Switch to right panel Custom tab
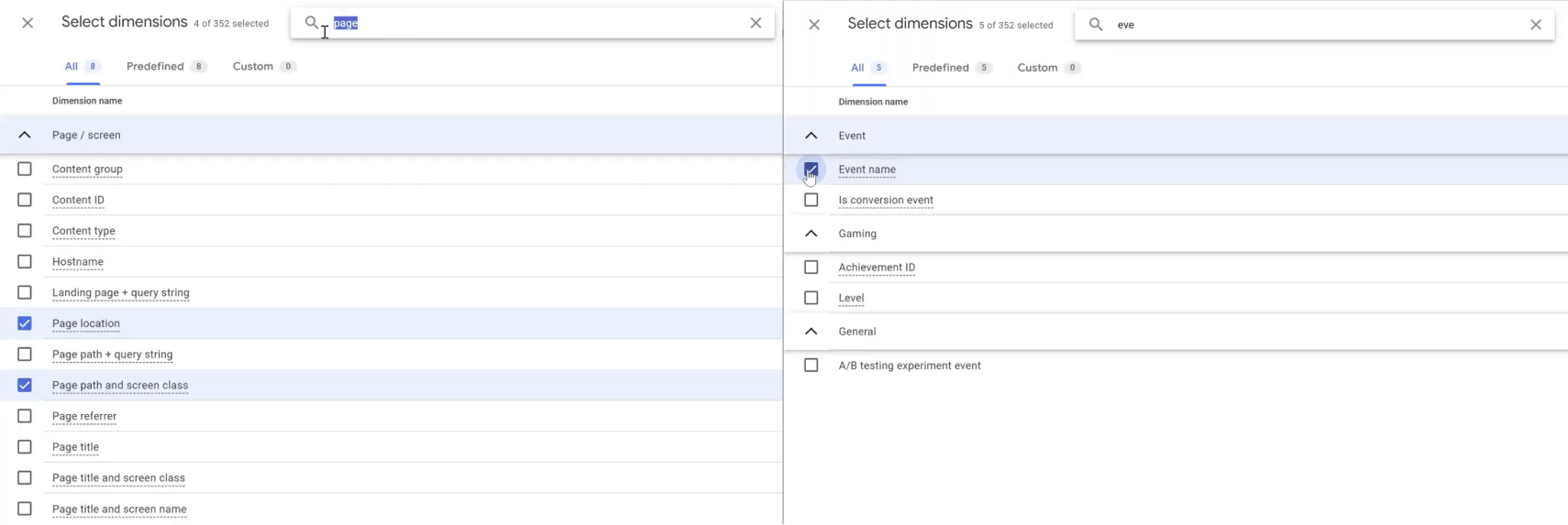This screenshot has width=1568, height=525. tap(1048, 68)
